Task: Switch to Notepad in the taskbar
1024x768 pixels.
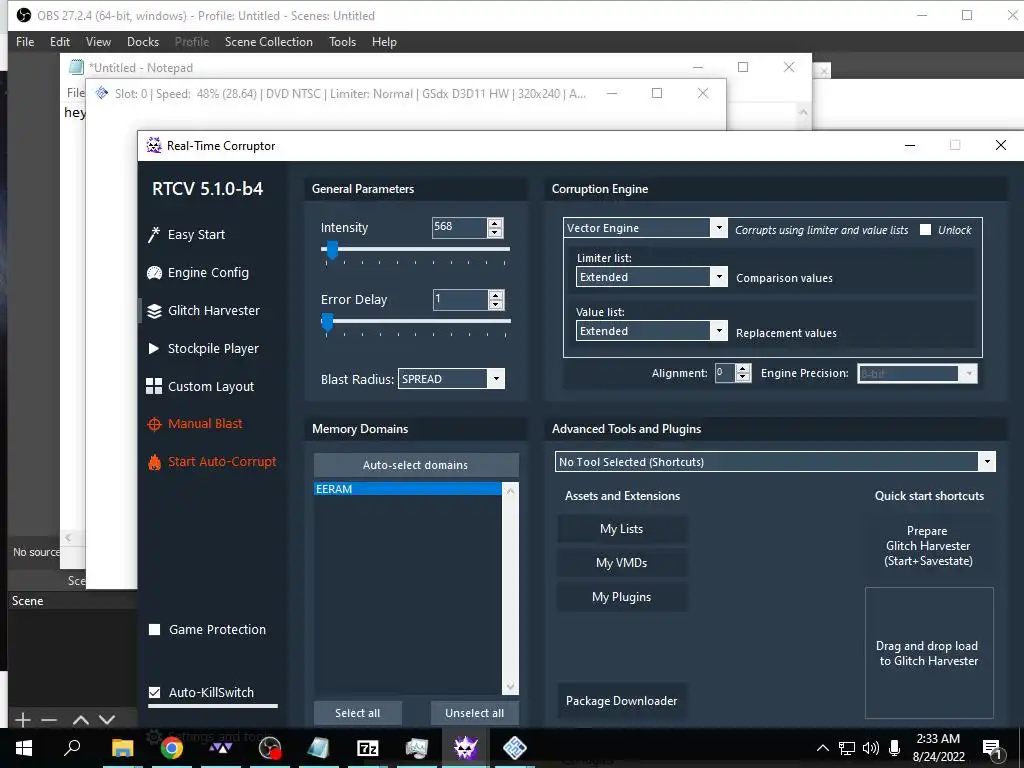Action: (x=318, y=748)
